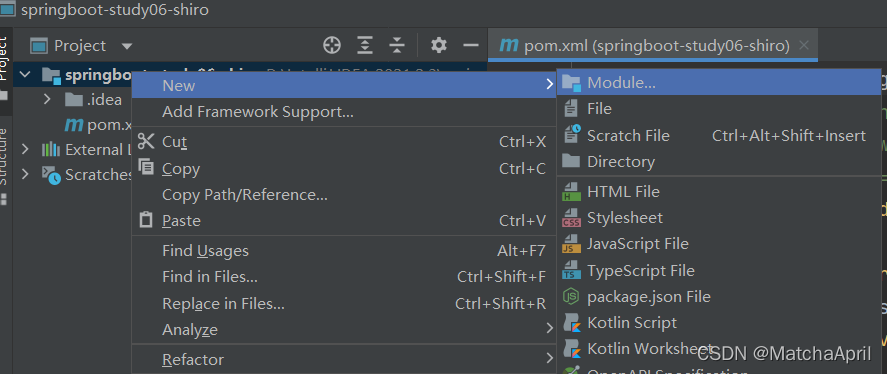Open the Project view dropdown arrow
The width and height of the screenshot is (887, 374).
(x=127, y=46)
